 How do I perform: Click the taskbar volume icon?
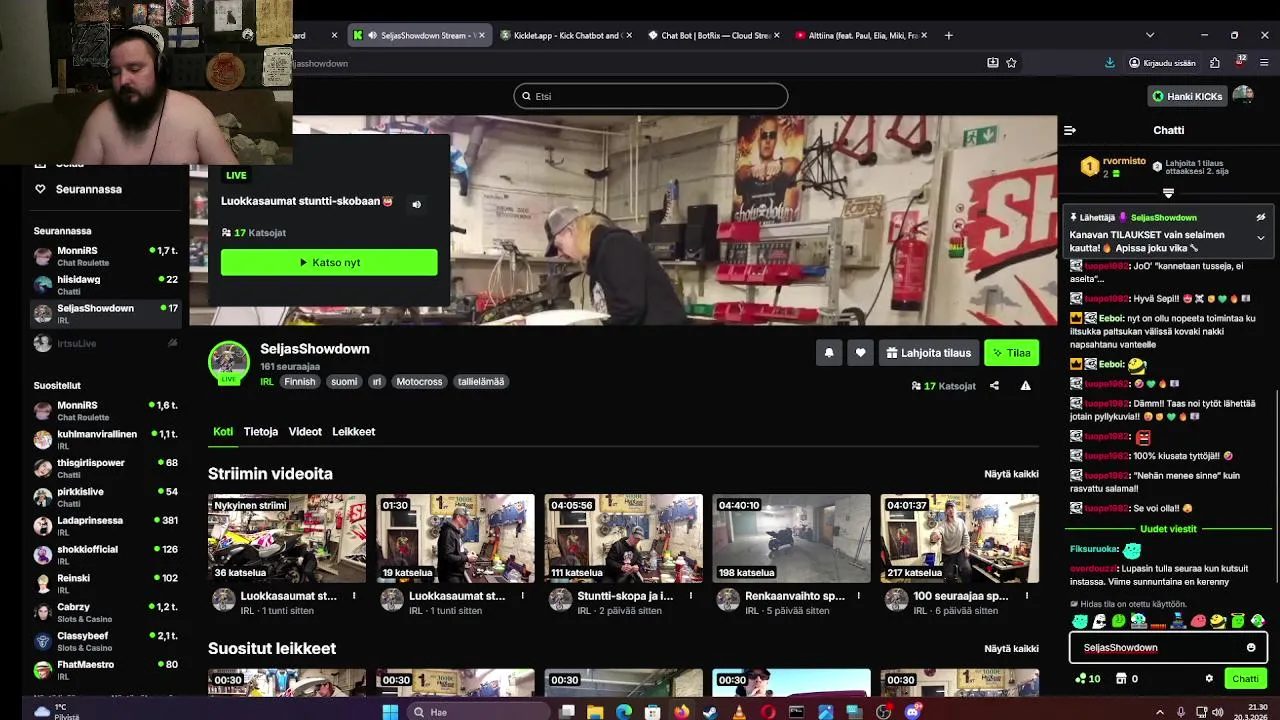tap(1217, 712)
